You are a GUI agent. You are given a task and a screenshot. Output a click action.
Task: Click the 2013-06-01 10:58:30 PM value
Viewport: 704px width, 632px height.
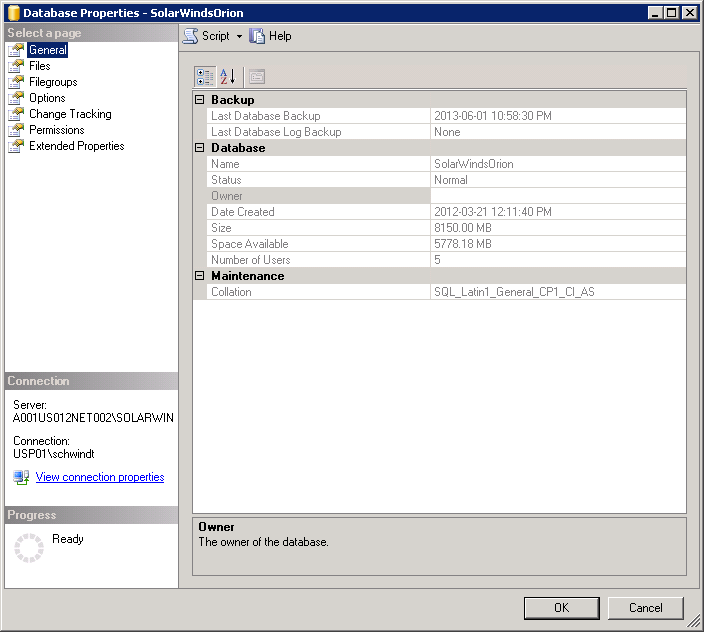coord(493,116)
